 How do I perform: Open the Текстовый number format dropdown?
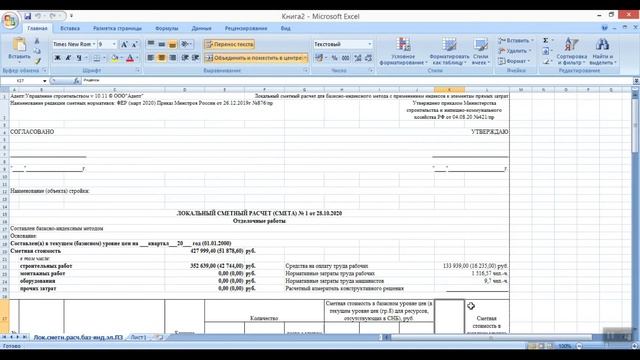370,44
